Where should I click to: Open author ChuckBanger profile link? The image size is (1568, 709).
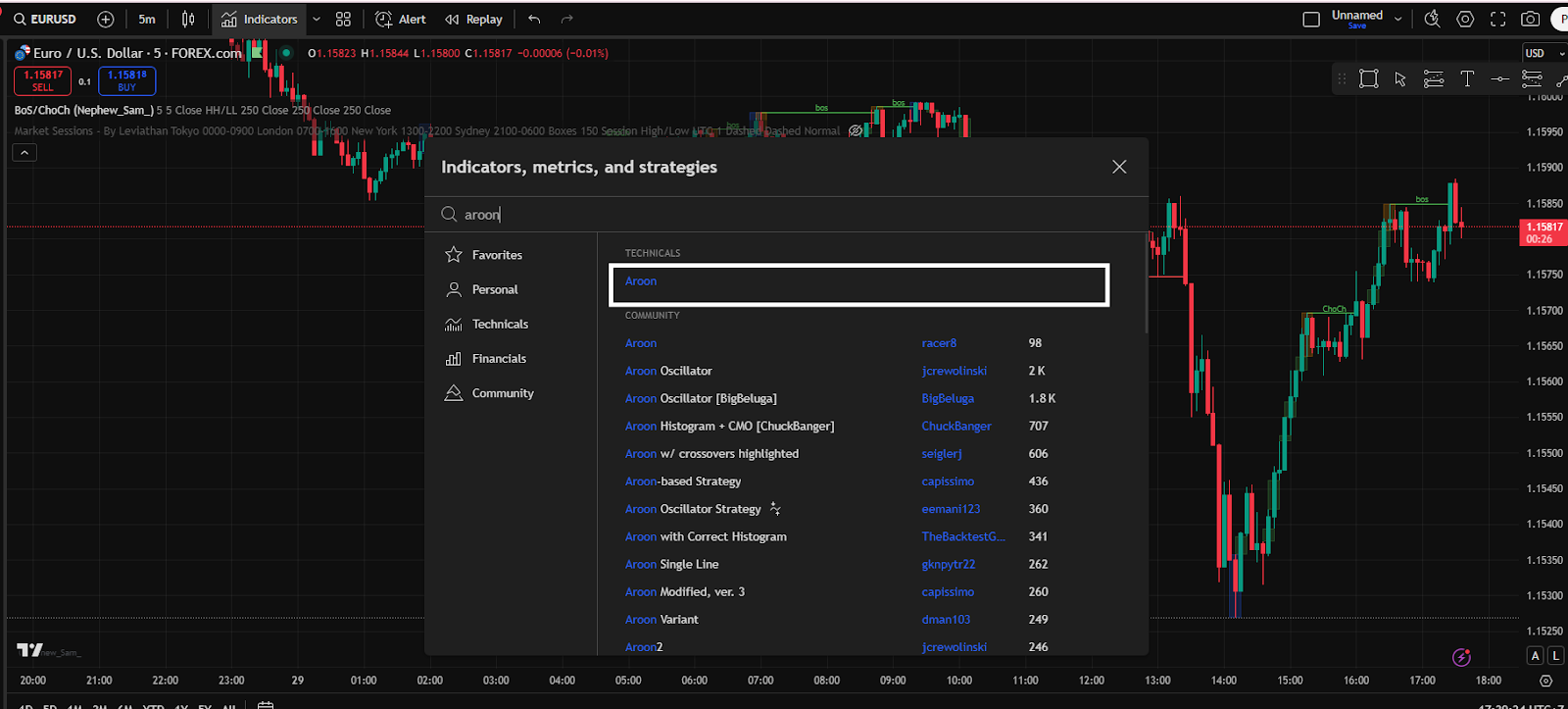956,426
